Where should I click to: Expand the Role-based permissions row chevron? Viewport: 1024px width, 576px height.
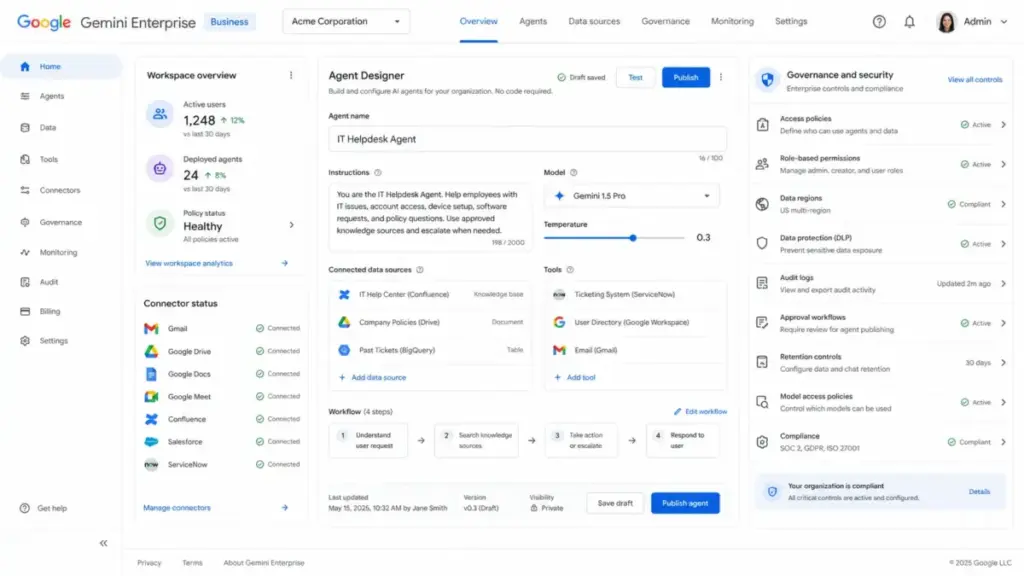pyautogui.click(x=1003, y=165)
